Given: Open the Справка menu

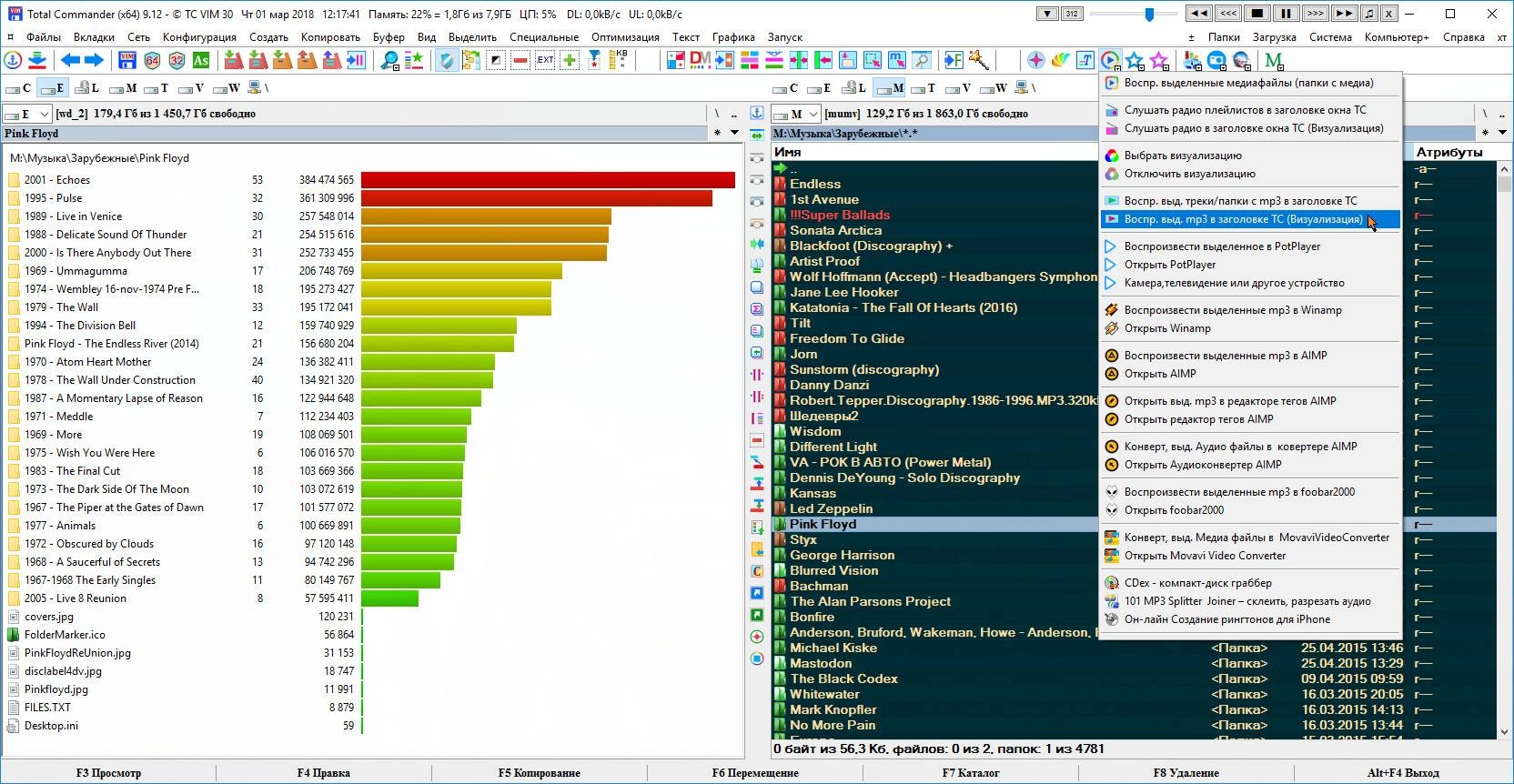Looking at the screenshot, I should pyautogui.click(x=1463, y=37).
